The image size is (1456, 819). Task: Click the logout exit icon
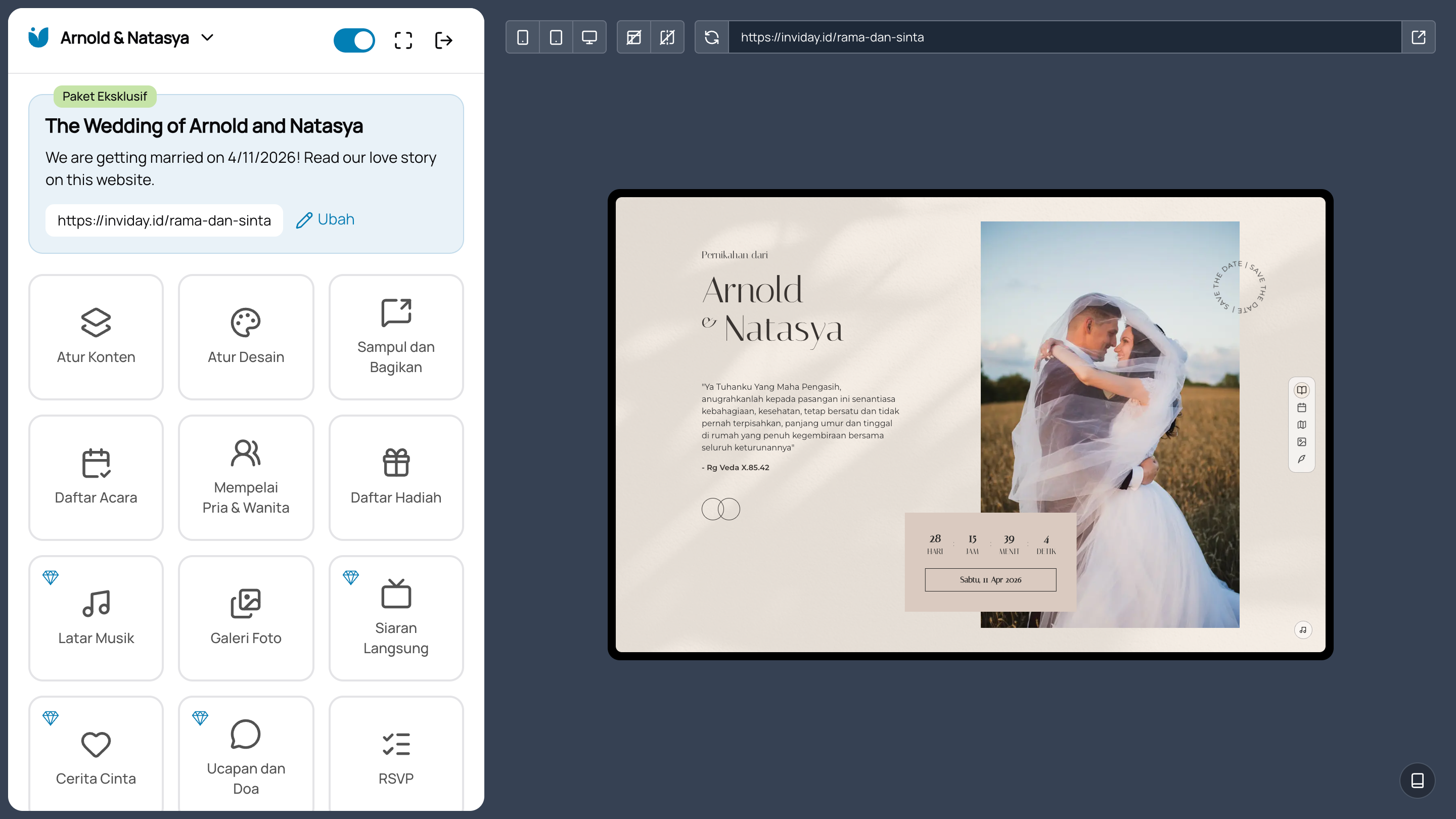click(444, 40)
